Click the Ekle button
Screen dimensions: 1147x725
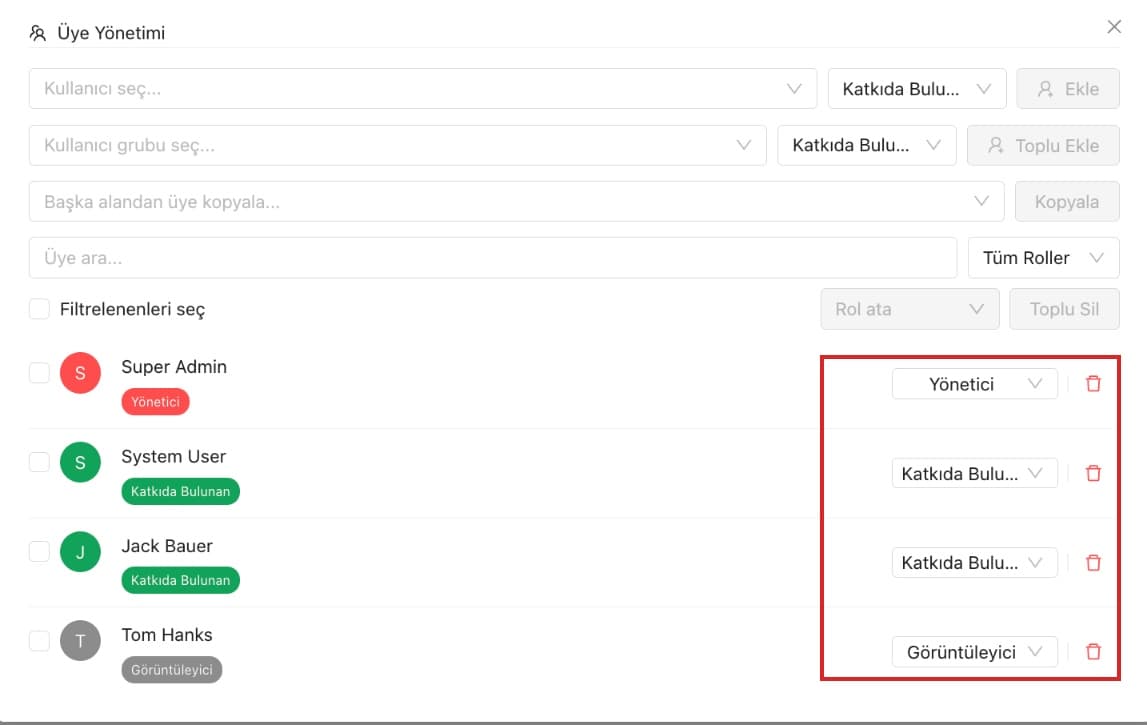click(x=1068, y=89)
